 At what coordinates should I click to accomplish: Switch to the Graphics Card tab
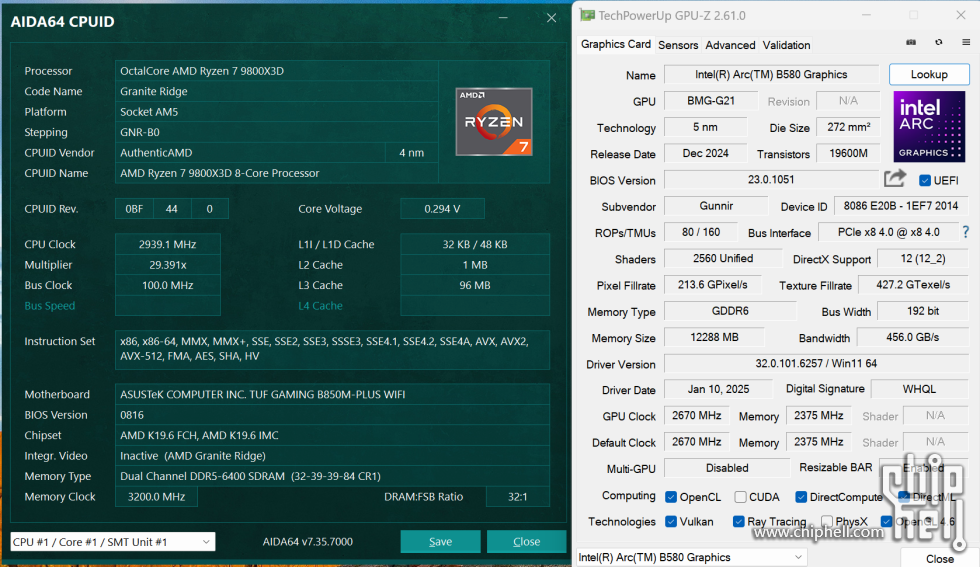pos(616,44)
